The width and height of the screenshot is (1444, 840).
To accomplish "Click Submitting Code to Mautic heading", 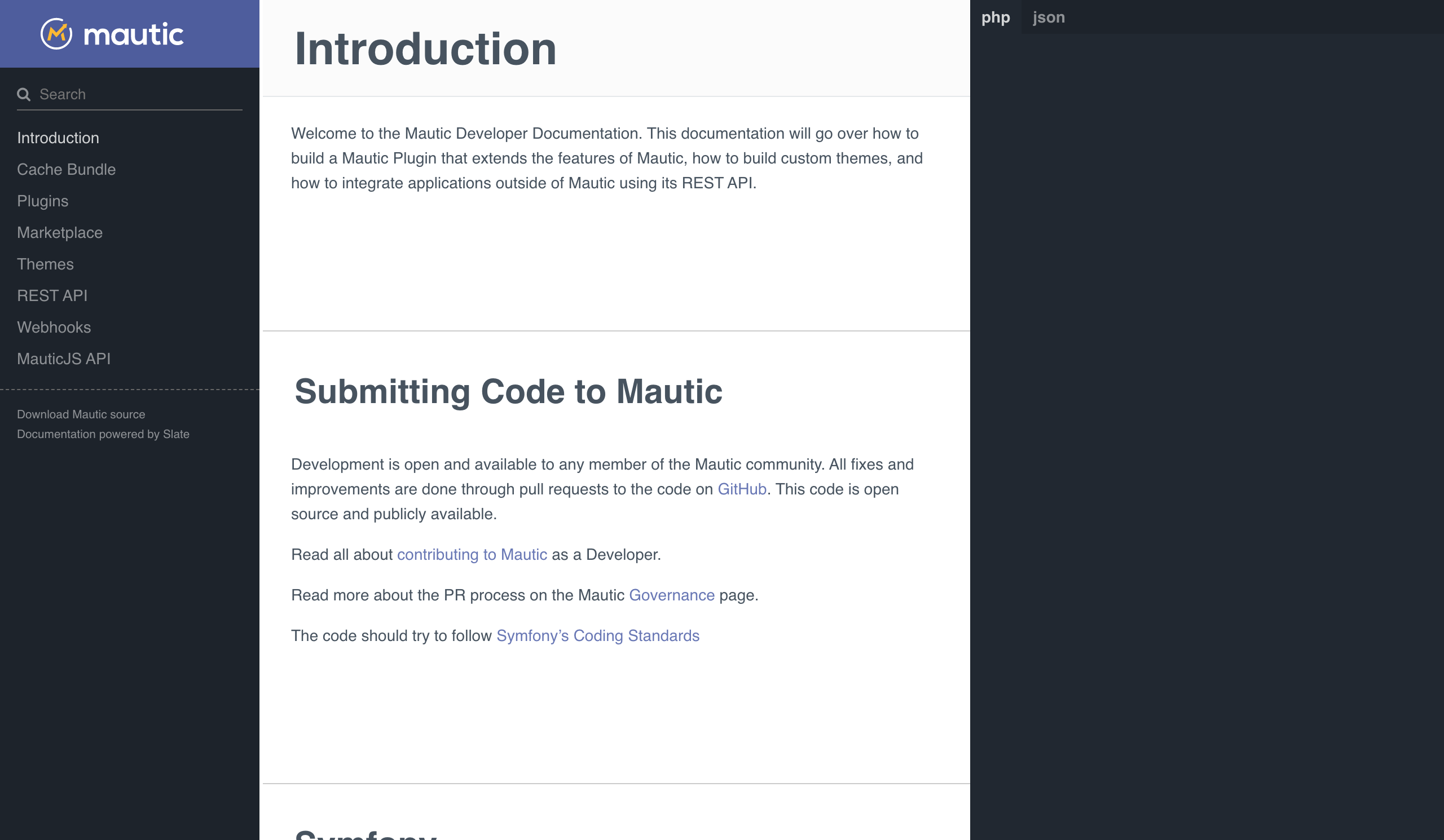I will click(x=508, y=392).
